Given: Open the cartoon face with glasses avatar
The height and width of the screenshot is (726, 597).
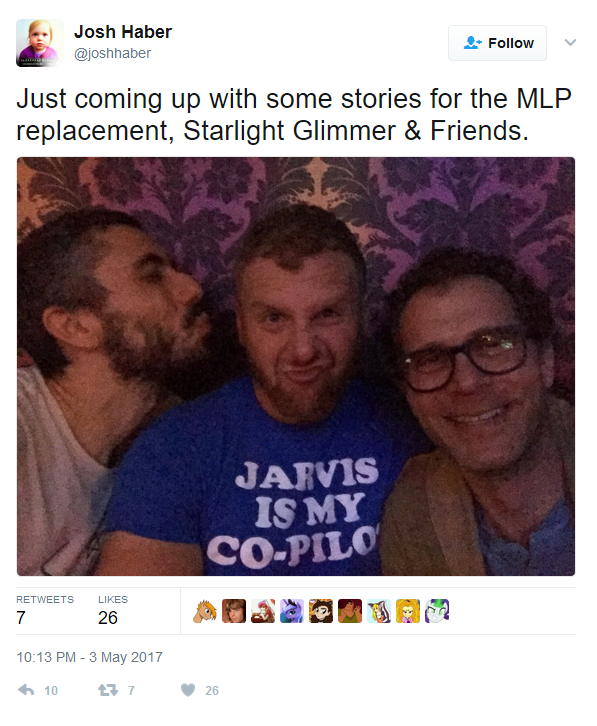Looking at the screenshot, I should 321,611.
